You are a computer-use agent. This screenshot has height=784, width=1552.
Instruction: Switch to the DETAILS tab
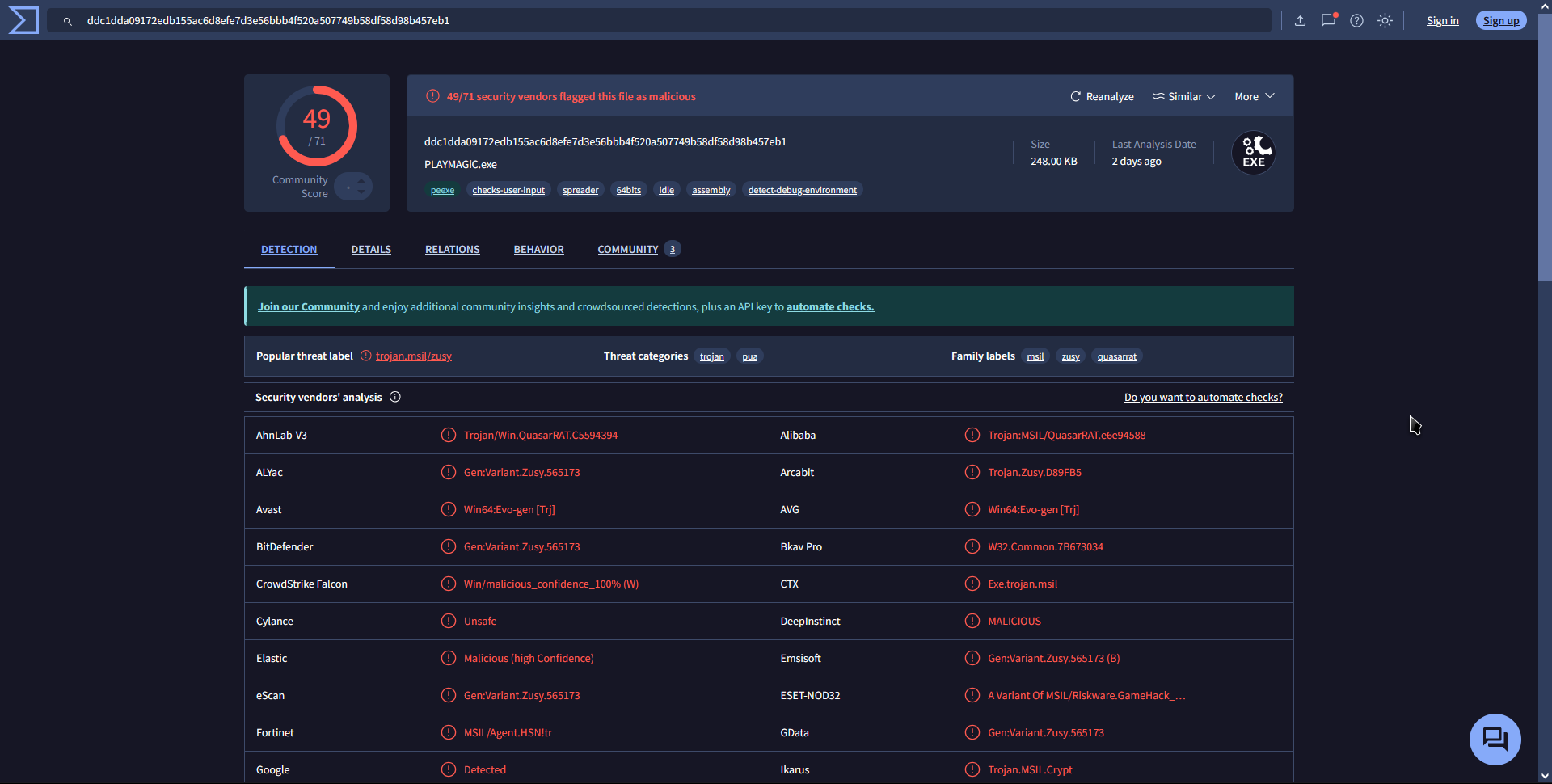(x=371, y=249)
